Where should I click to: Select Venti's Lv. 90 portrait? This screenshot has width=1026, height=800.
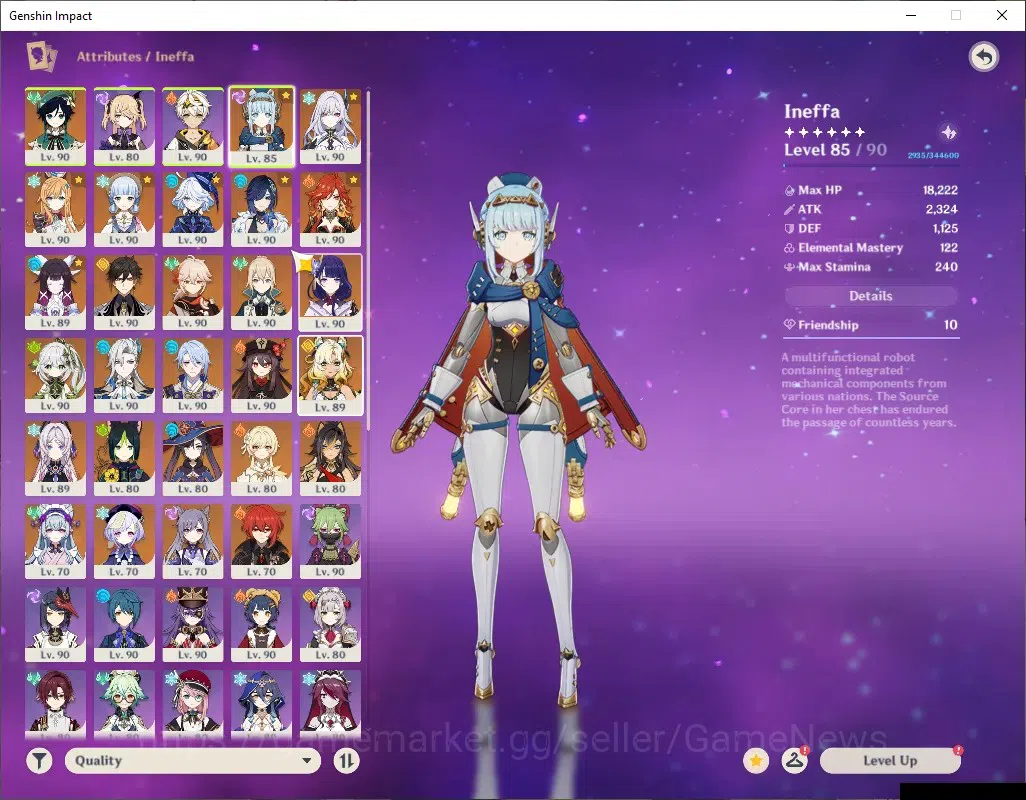pos(56,126)
